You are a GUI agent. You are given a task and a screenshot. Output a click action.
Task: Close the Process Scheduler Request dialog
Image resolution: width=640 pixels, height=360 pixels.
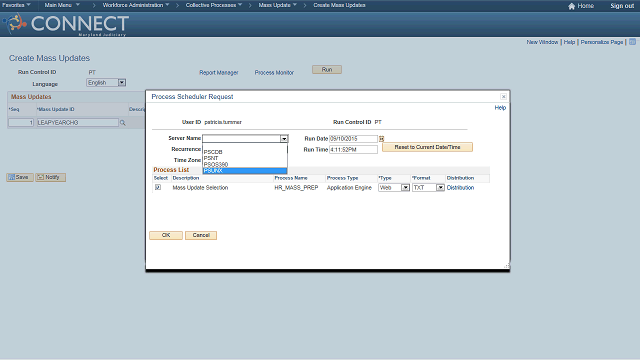click(x=503, y=97)
